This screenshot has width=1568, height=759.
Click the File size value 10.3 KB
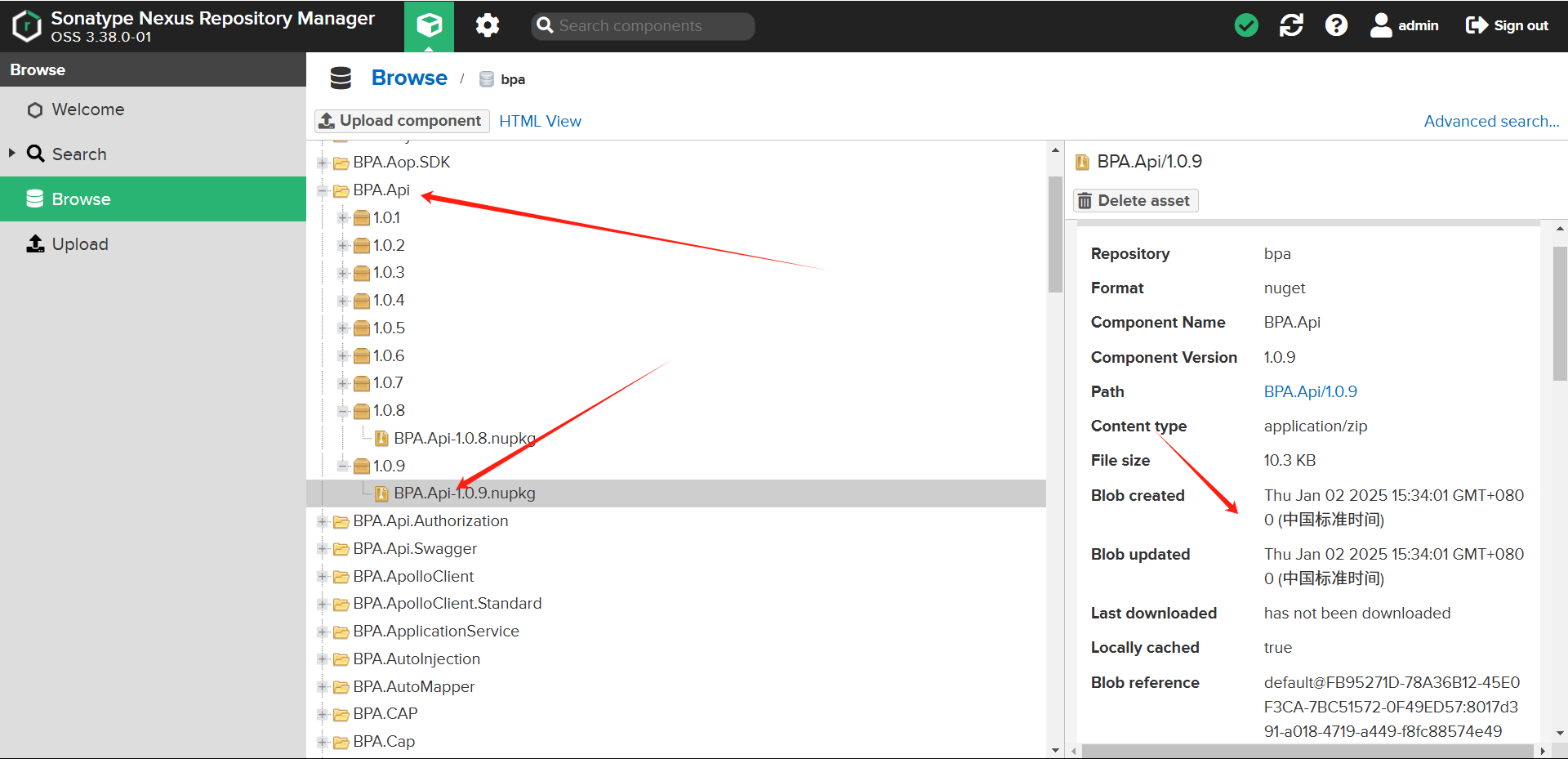[x=1290, y=460]
